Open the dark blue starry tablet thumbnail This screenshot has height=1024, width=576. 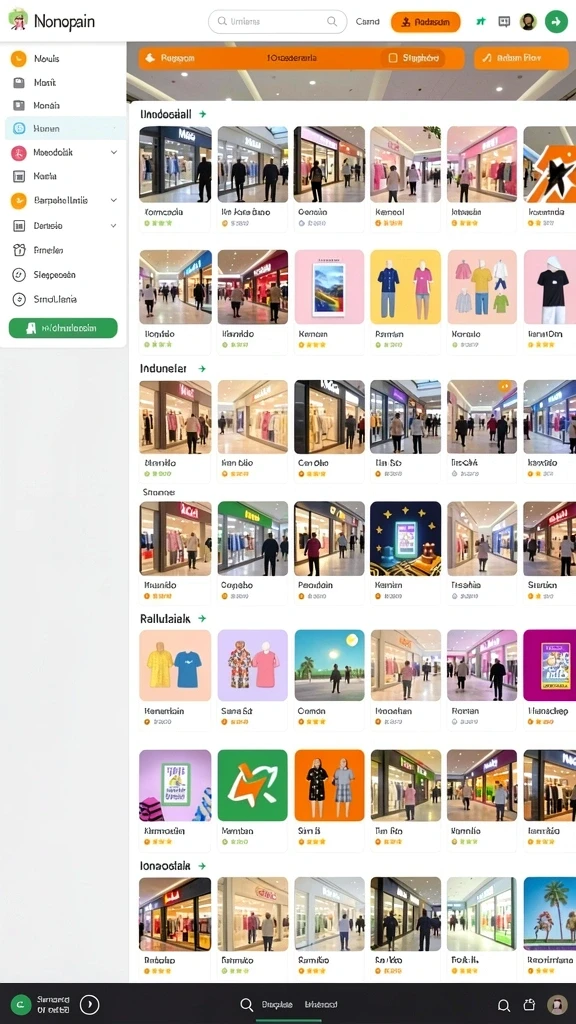click(406, 538)
